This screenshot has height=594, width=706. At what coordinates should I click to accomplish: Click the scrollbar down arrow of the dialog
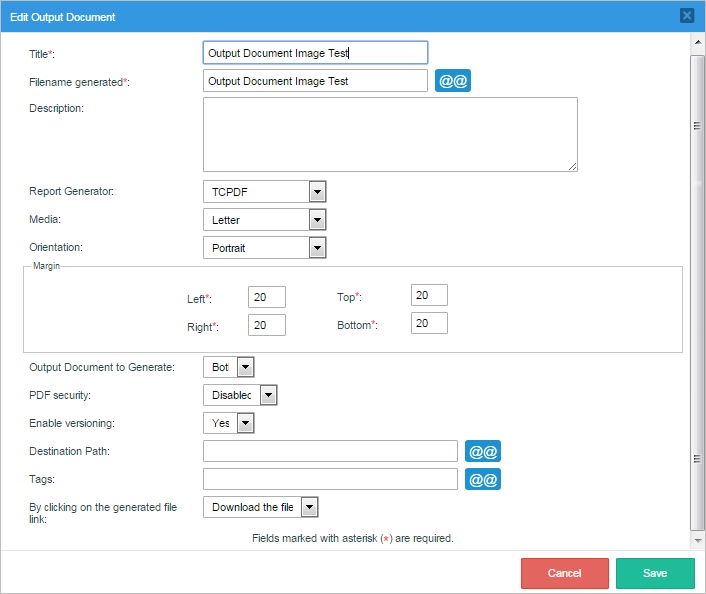tap(697, 540)
